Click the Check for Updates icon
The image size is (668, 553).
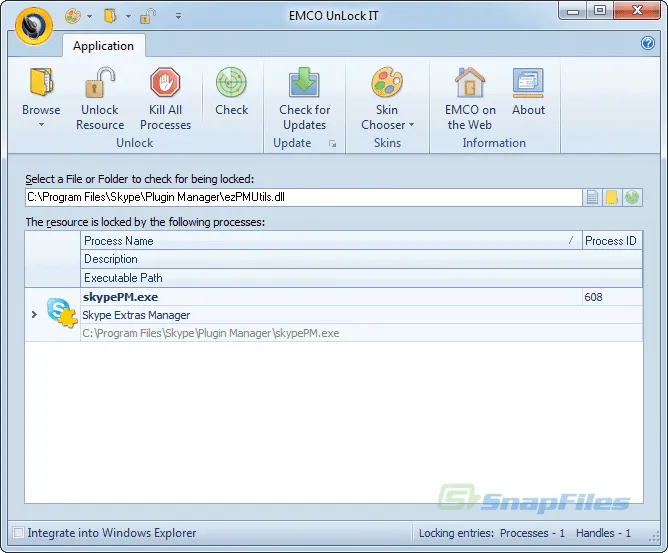304,85
